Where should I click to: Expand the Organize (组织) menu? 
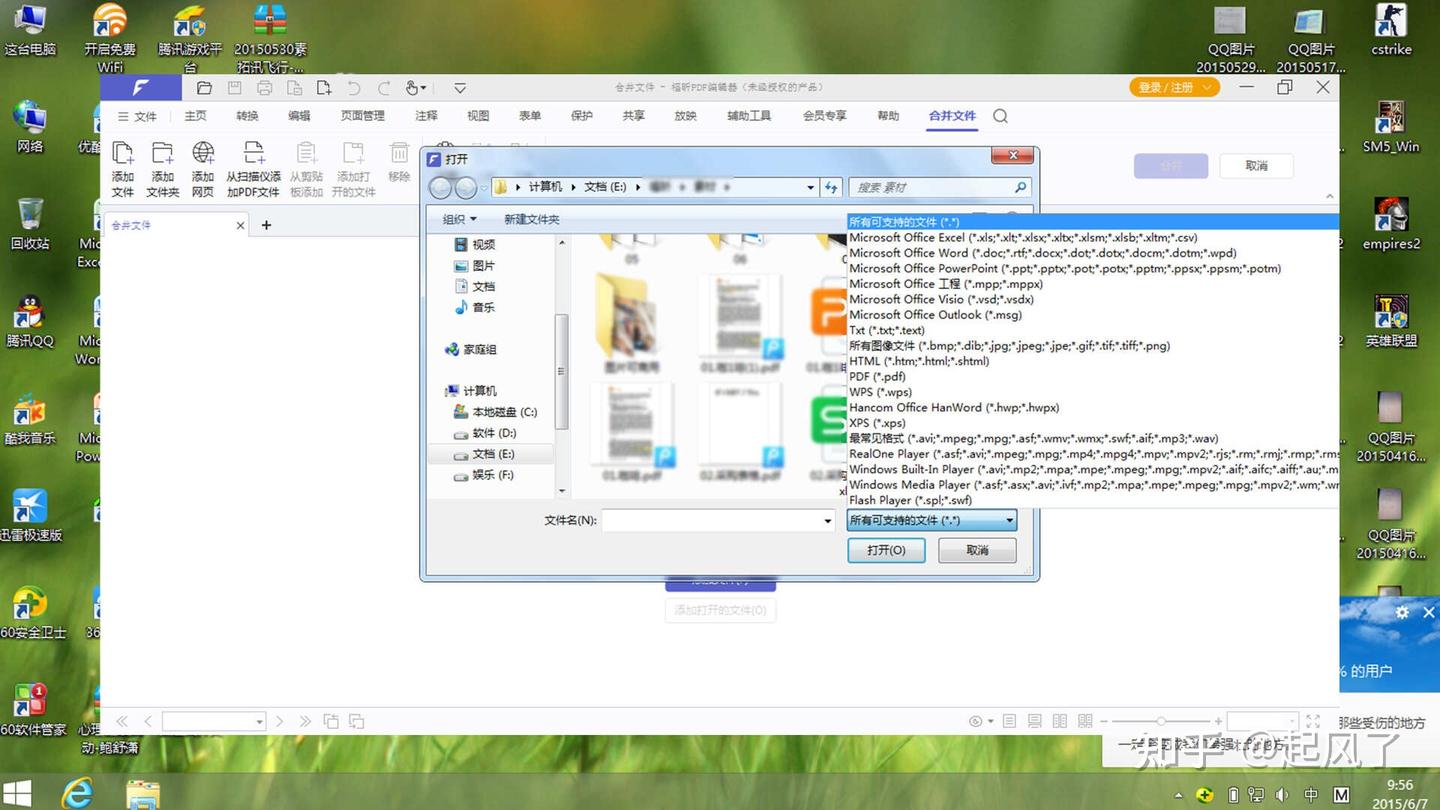pos(460,219)
